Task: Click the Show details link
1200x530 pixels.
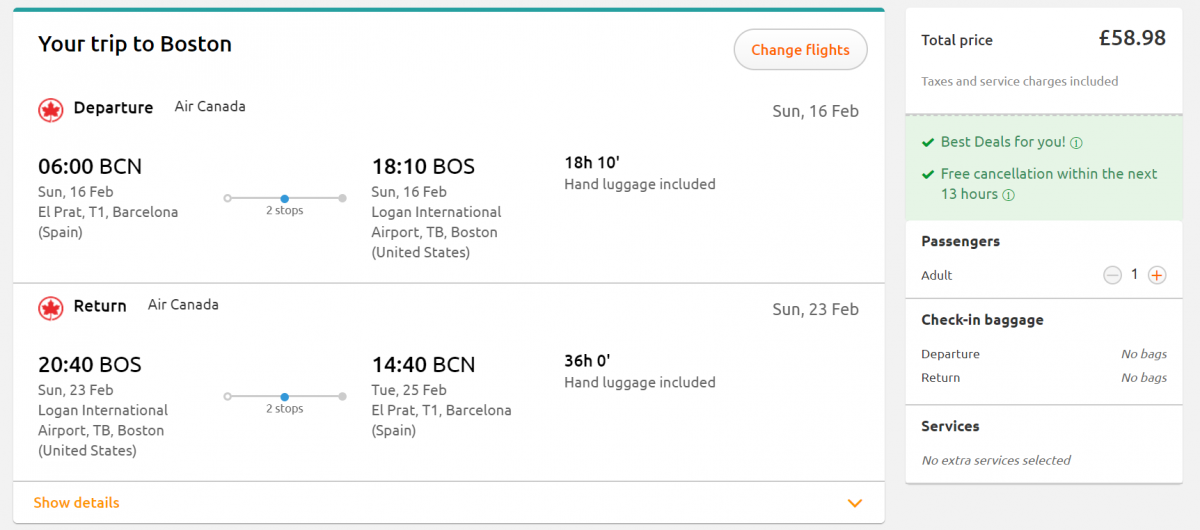Action: tap(76, 503)
